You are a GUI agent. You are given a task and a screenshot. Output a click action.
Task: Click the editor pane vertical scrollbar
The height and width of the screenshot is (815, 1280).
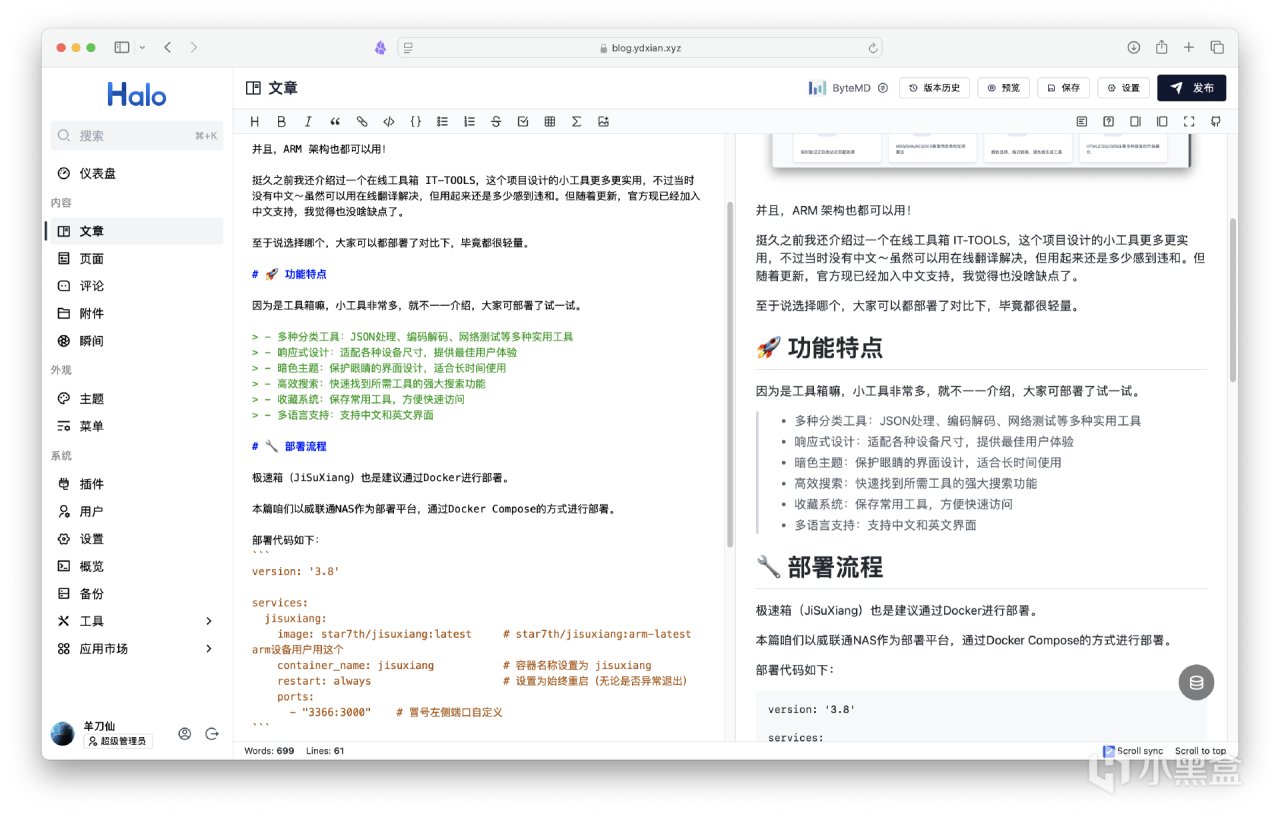point(730,373)
